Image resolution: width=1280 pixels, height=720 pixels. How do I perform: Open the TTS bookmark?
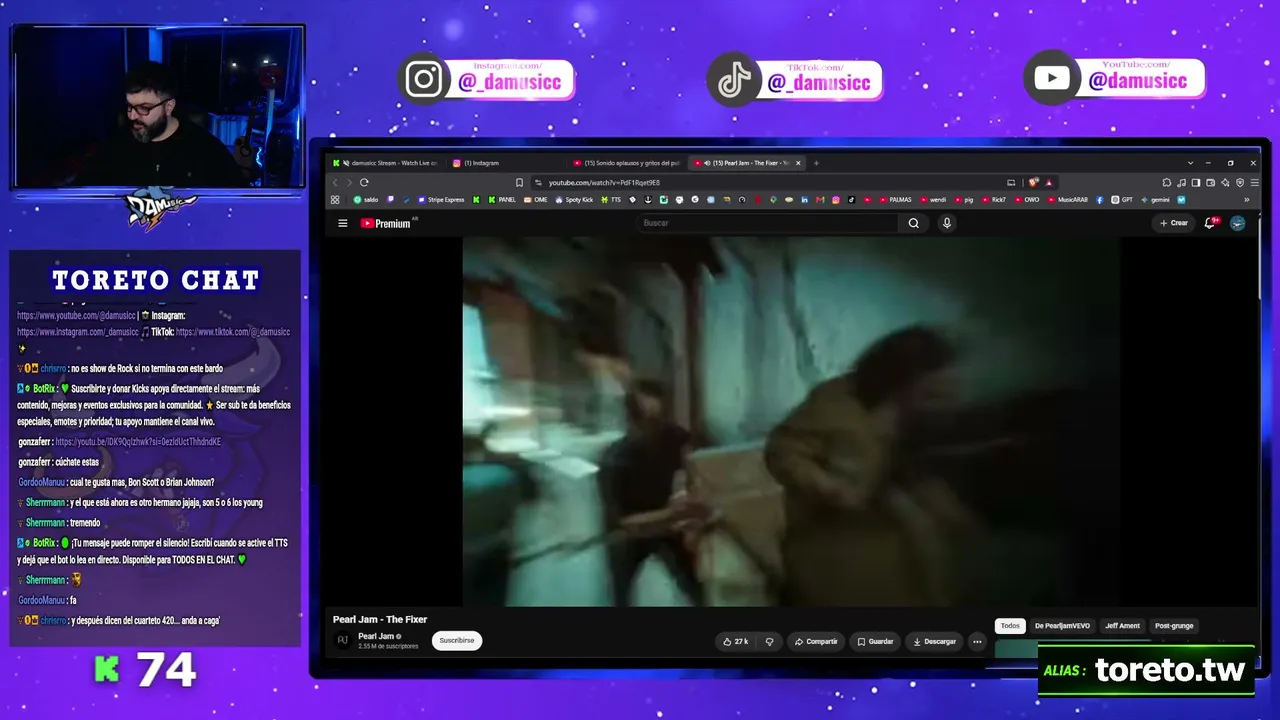[x=610, y=200]
